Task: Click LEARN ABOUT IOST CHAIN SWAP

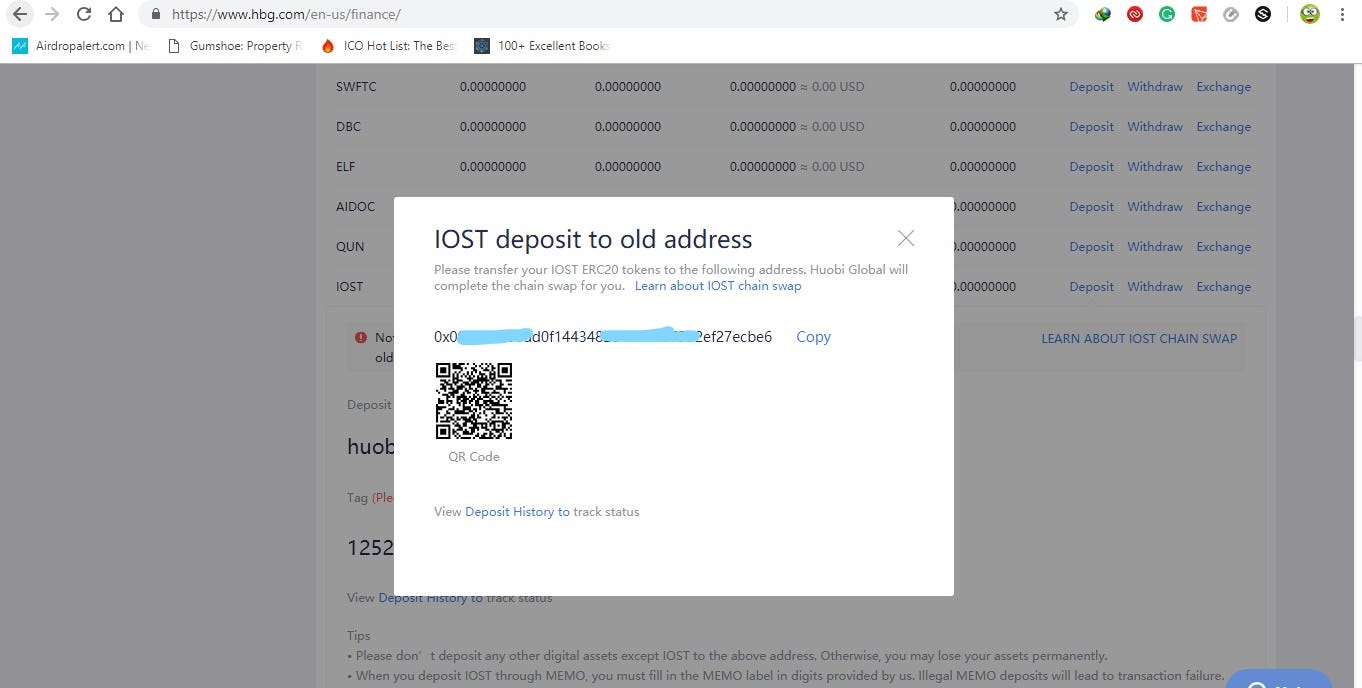Action: point(1139,338)
